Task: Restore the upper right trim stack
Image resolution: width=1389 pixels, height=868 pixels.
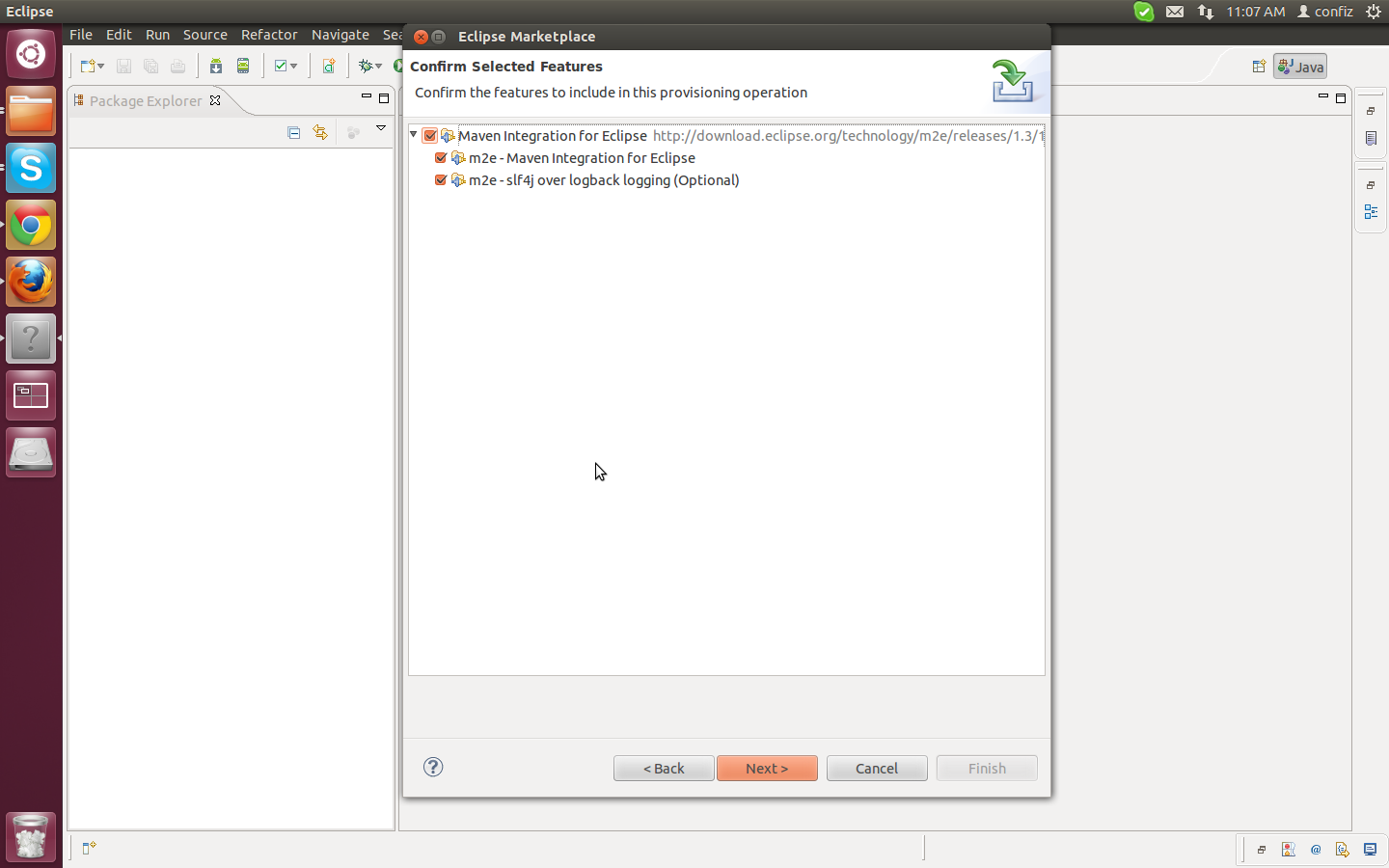Action: 1371,111
